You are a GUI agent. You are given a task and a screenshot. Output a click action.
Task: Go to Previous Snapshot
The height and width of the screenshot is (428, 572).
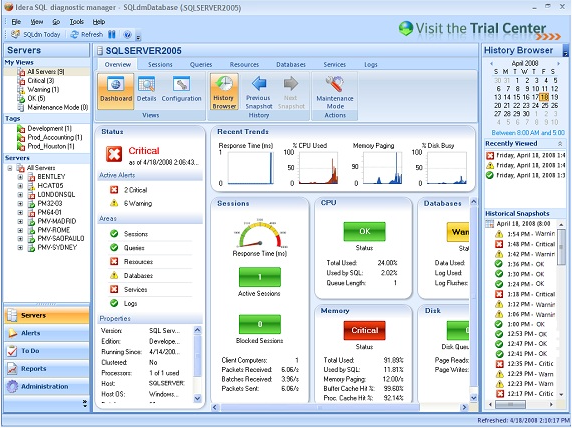pos(259,92)
